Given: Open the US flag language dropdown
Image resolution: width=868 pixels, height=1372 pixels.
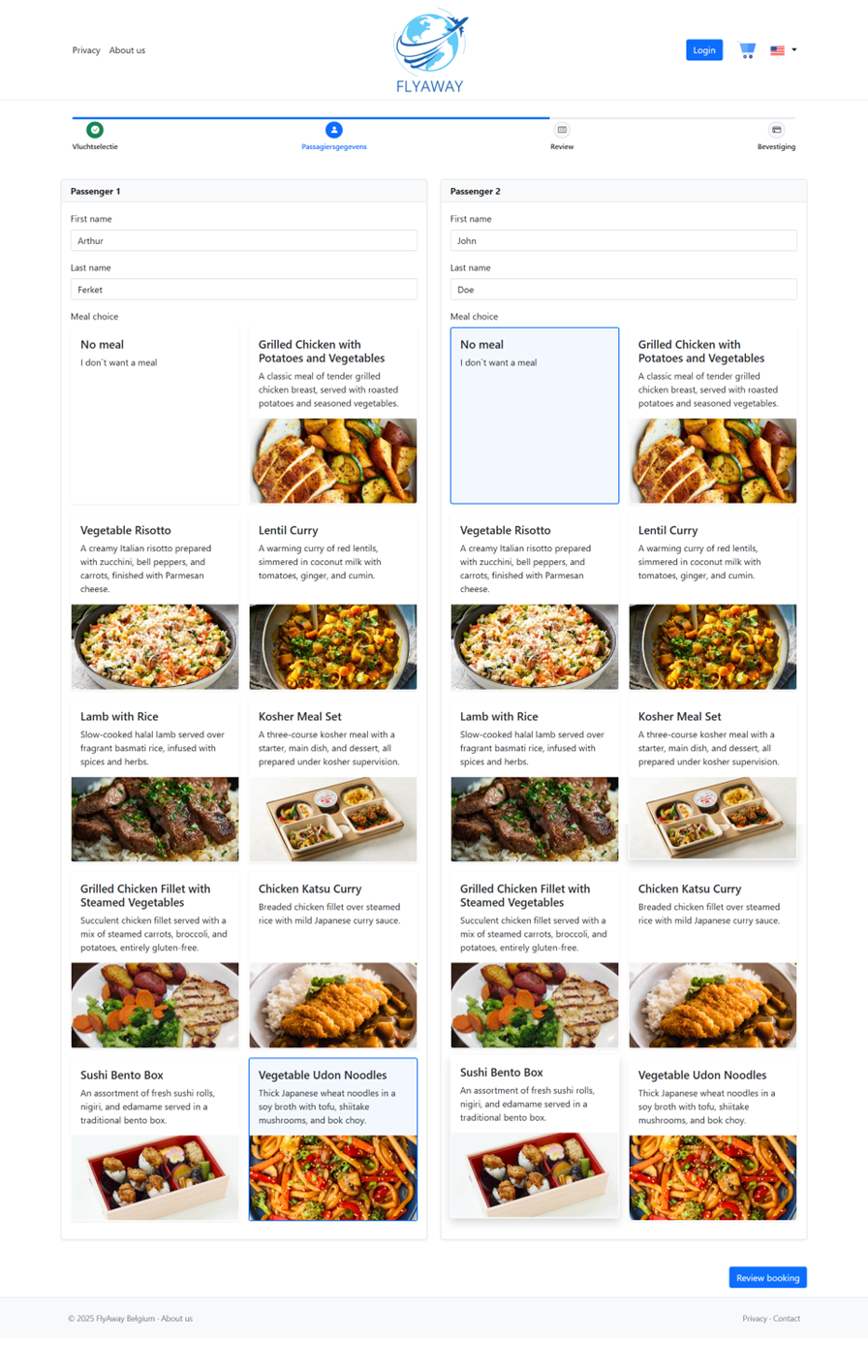Looking at the screenshot, I should click(x=784, y=50).
